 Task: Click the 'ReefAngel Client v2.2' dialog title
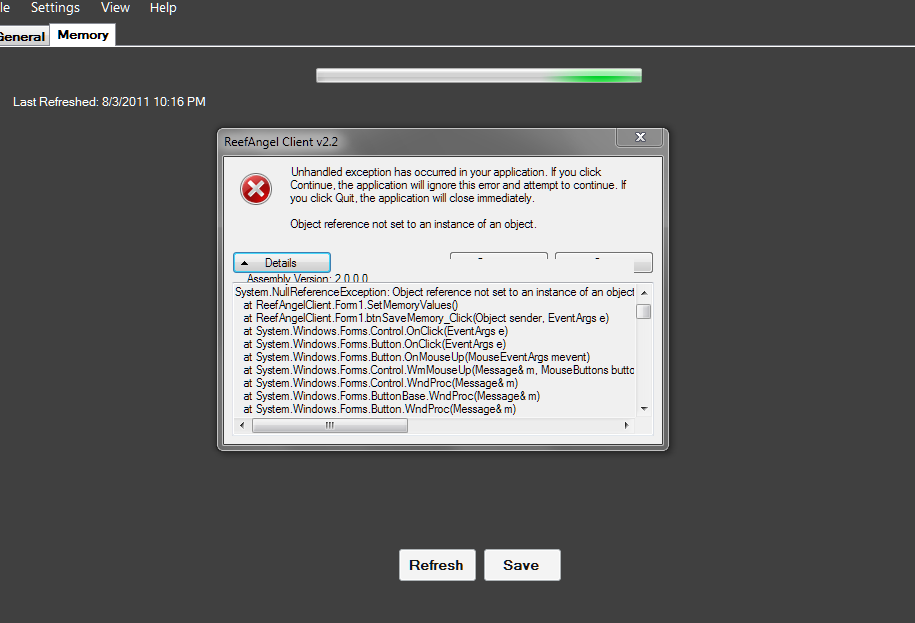[281, 142]
